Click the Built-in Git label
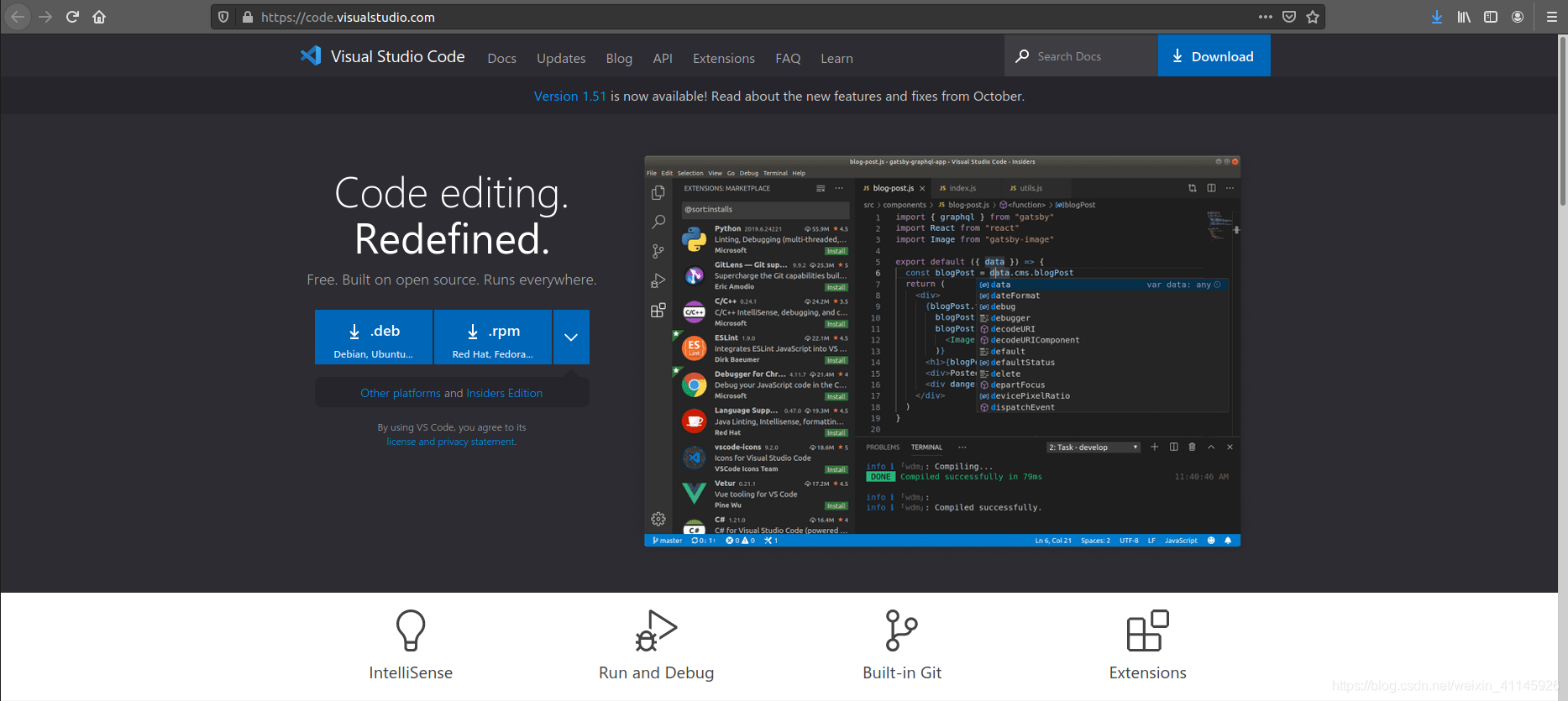Image resolution: width=1568 pixels, height=701 pixels. pyautogui.click(x=902, y=672)
